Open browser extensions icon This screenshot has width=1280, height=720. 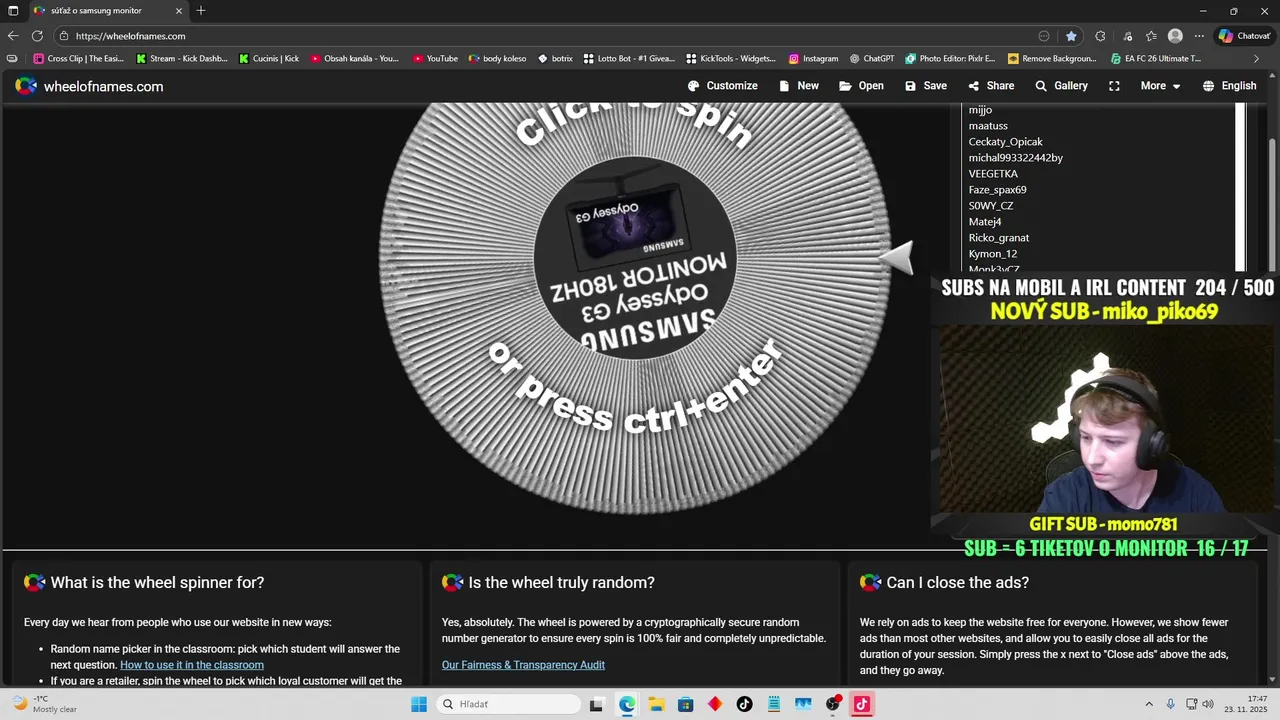tap(1100, 36)
